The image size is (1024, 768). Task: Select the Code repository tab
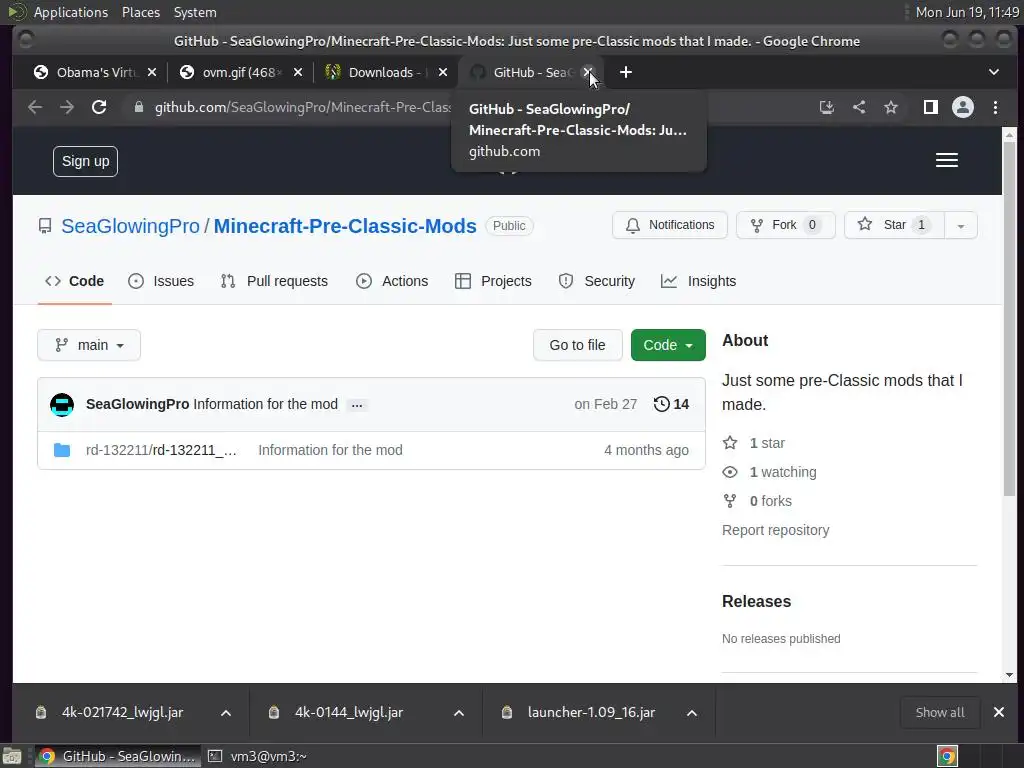[x=74, y=281]
